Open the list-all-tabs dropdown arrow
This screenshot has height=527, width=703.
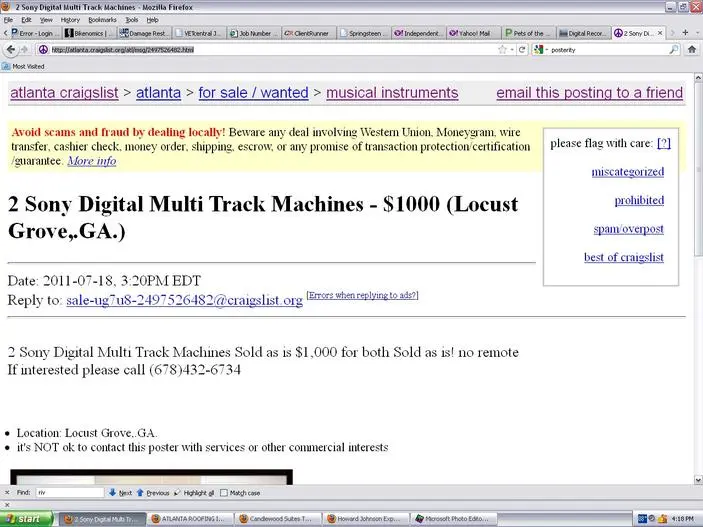point(698,33)
